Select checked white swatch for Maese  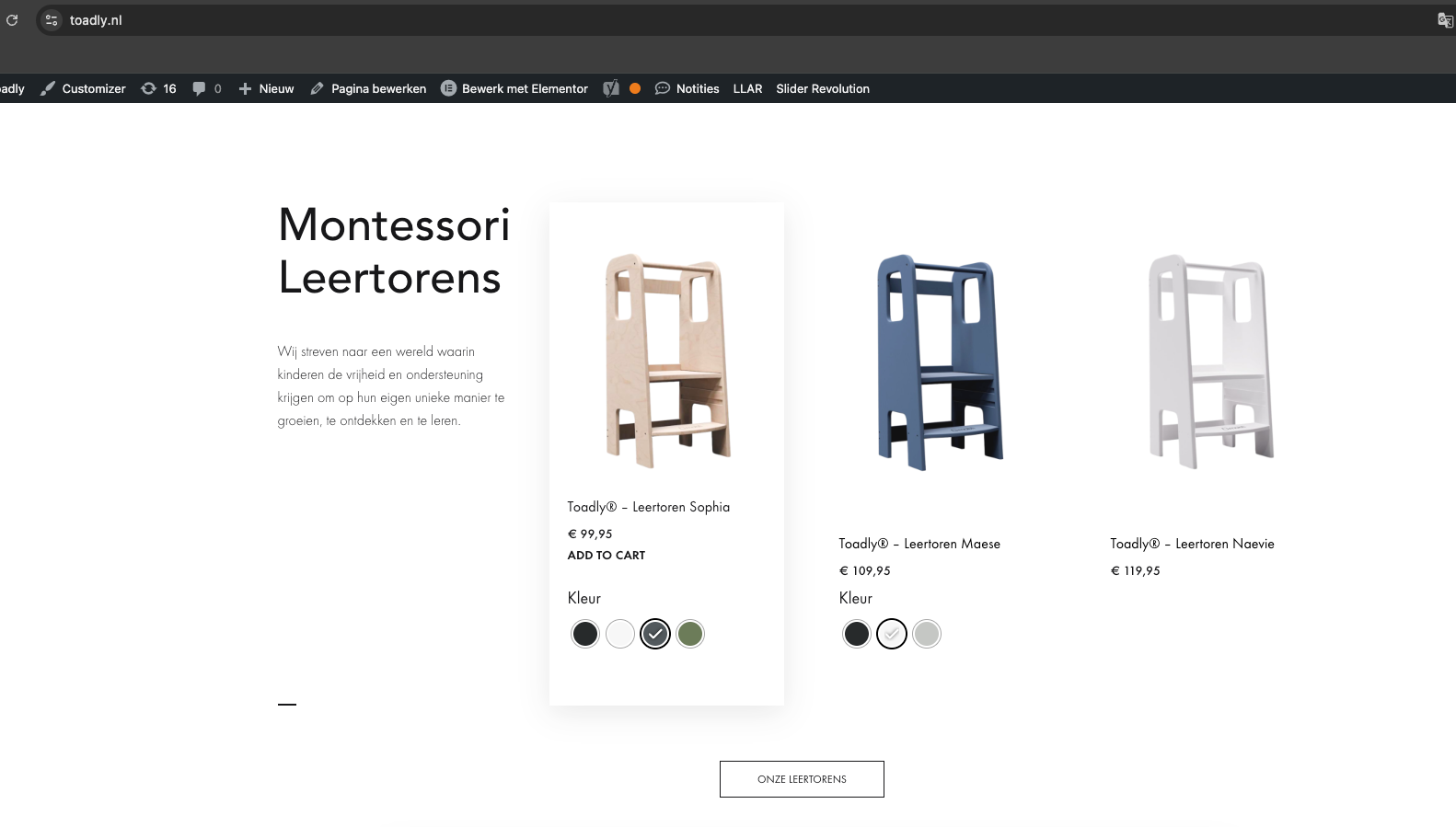pyautogui.click(x=892, y=634)
